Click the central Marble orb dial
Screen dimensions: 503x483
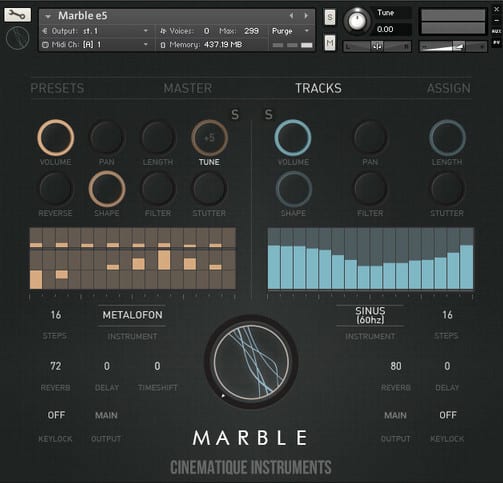[251, 362]
